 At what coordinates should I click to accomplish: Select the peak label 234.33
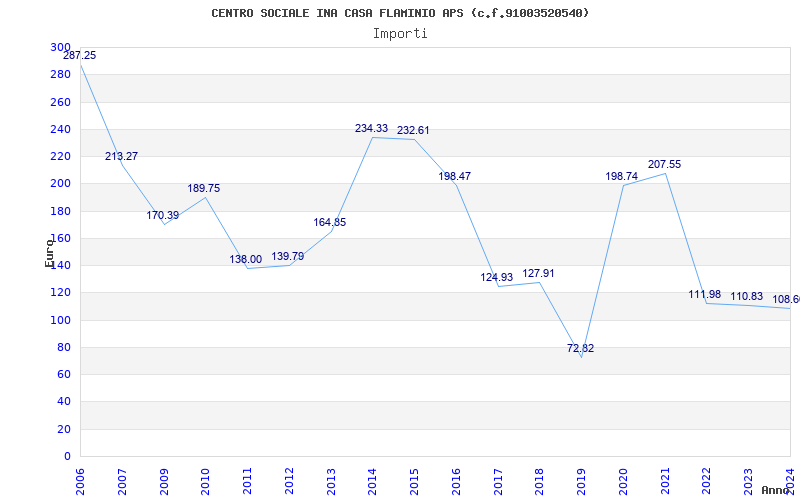pos(371,129)
